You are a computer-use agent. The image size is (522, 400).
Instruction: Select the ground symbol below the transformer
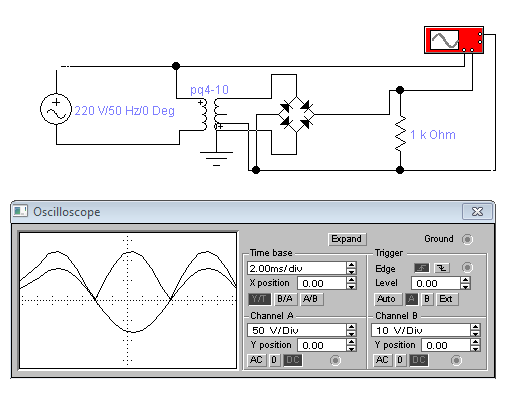pyautogui.click(x=216, y=159)
